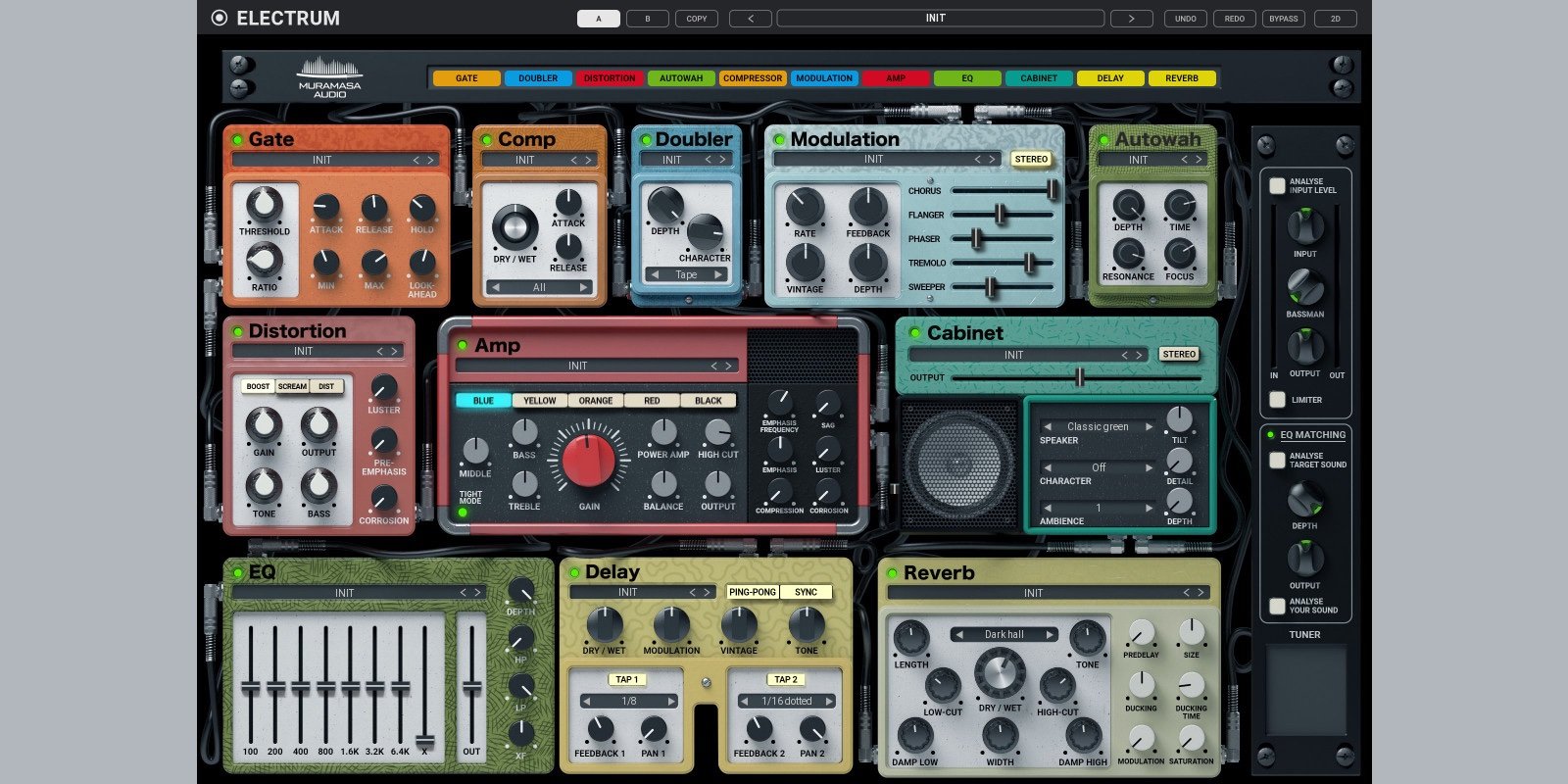This screenshot has width=1568, height=784.
Task: Select the ORANGE amp channel tab
Action: [595, 400]
